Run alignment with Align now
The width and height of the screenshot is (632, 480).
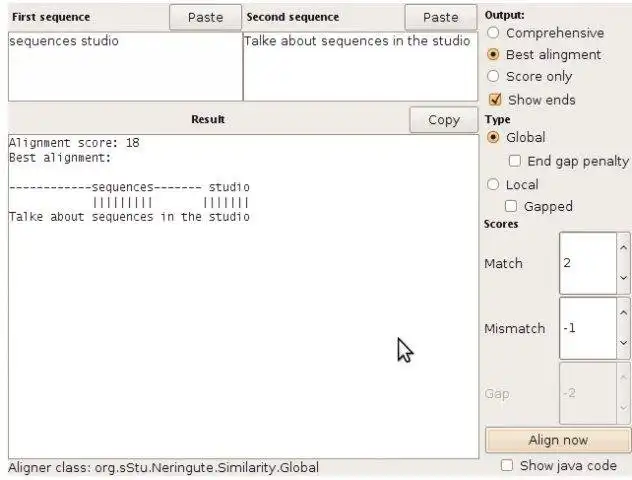[x=558, y=440]
